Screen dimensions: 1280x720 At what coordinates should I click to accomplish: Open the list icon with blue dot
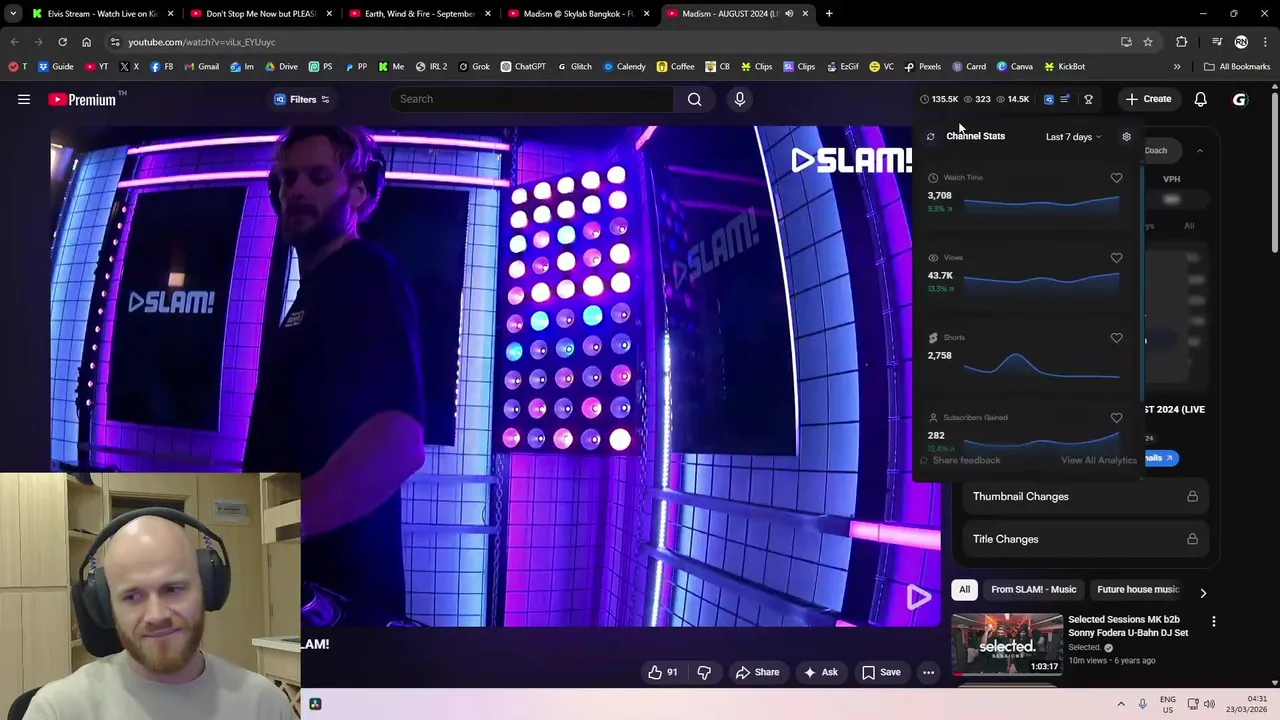pyautogui.click(x=1066, y=99)
